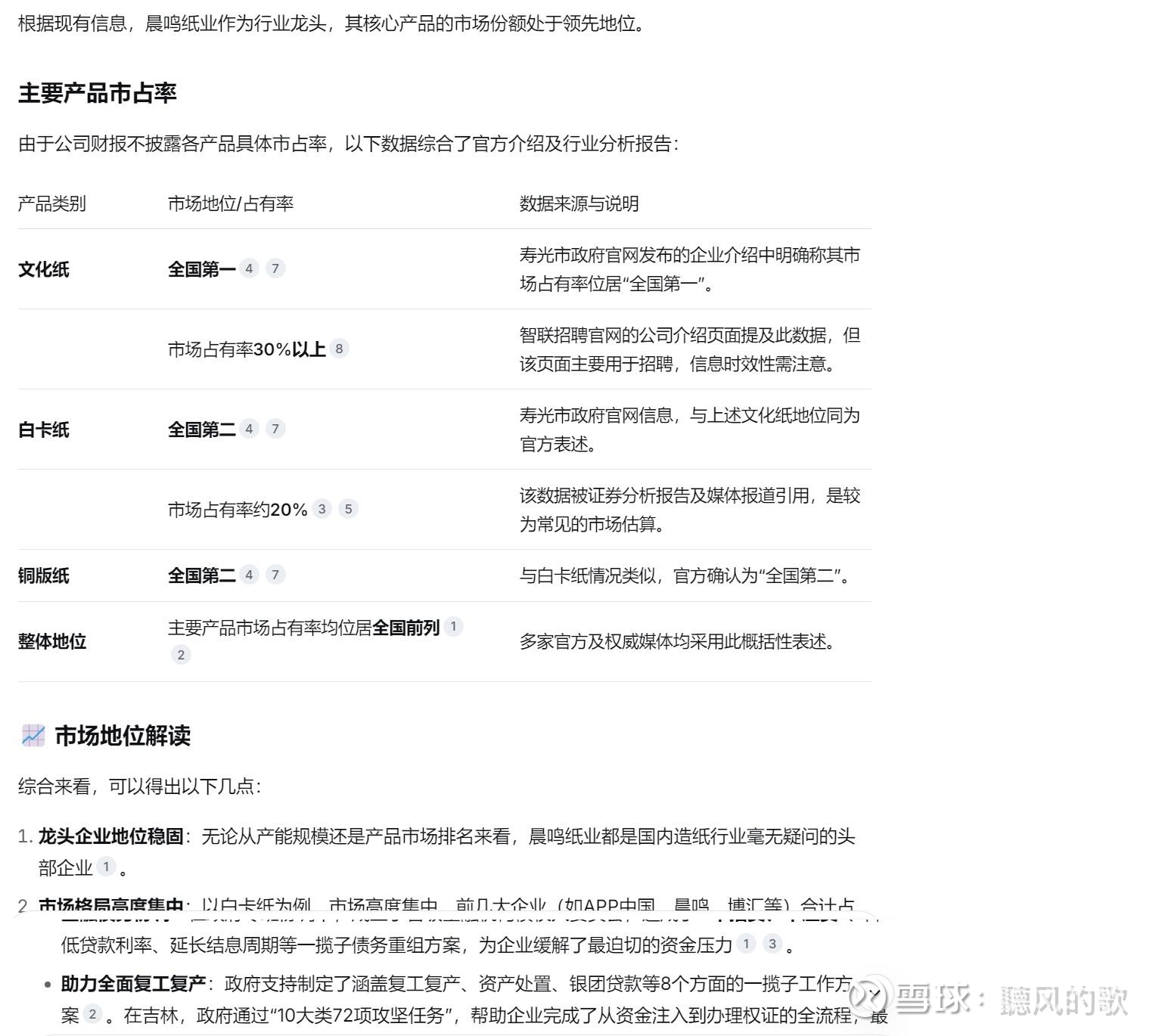Click the 主要产品市场占有率均位居全国前列 cell

tap(304, 628)
